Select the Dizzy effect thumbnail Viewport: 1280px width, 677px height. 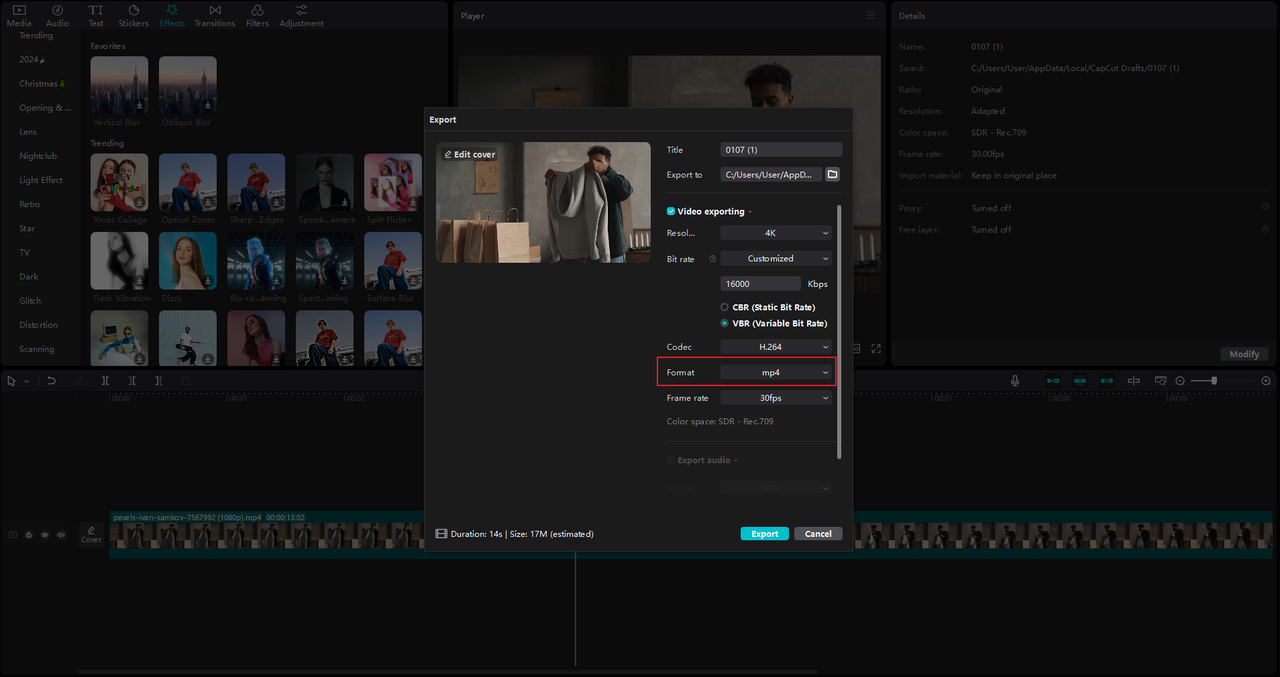pos(187,261)
